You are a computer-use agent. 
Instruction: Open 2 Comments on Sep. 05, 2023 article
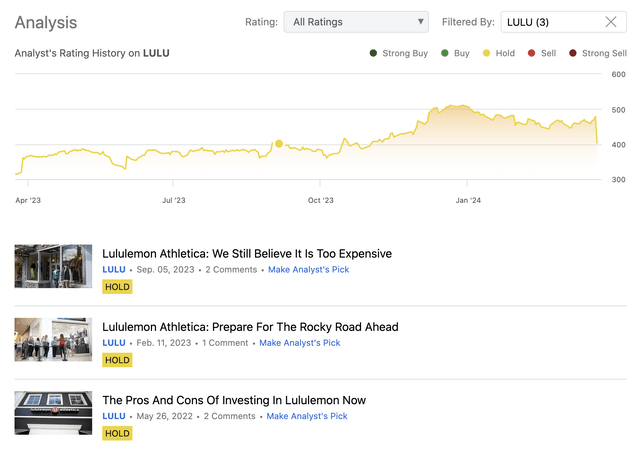(231, 270)
